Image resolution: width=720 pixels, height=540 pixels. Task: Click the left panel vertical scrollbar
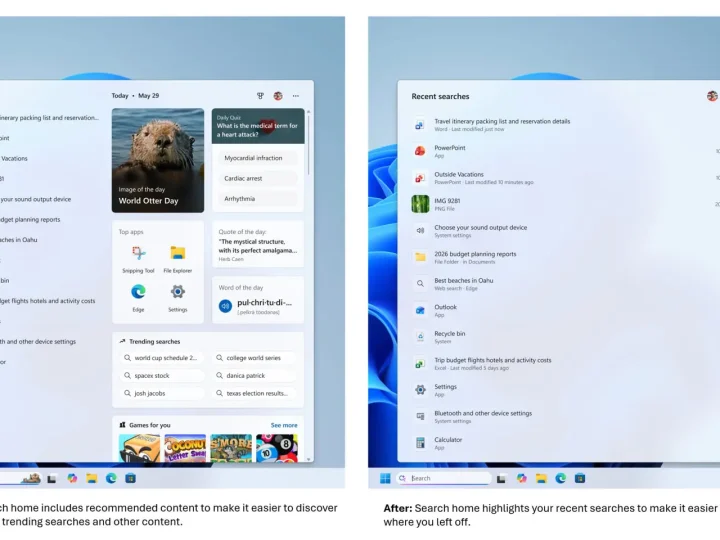(309, 145)
